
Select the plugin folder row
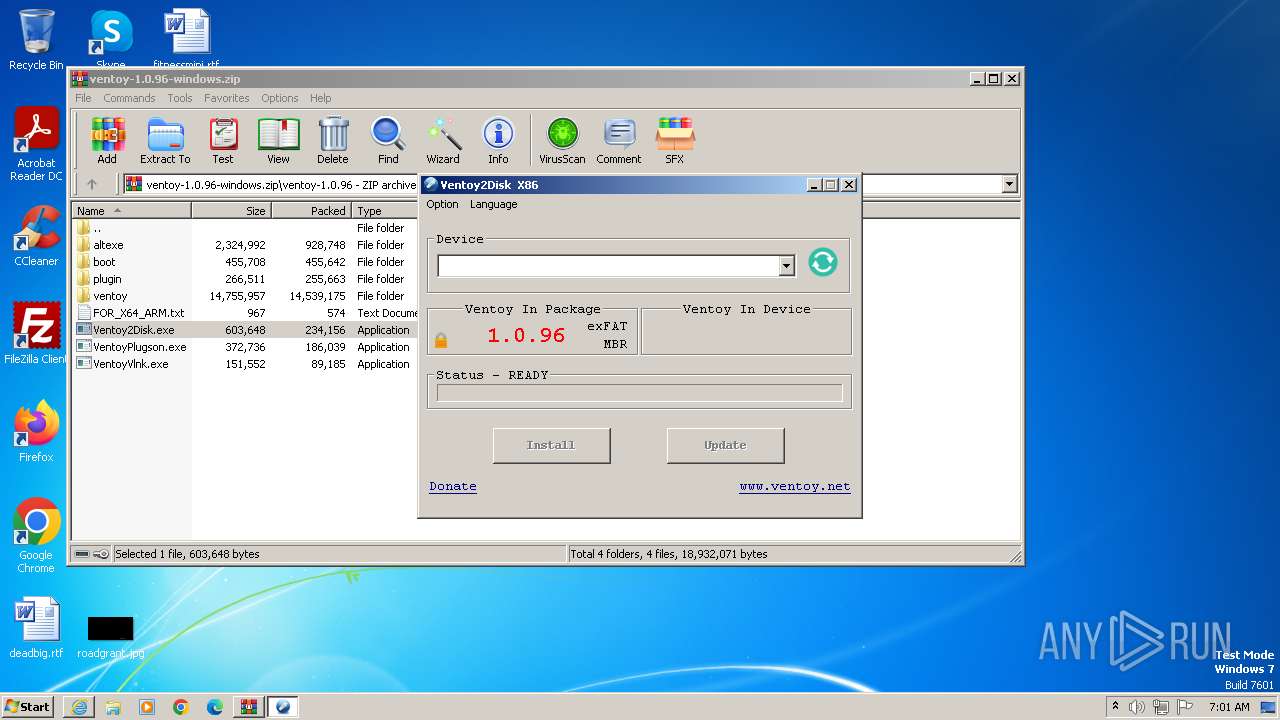pos(245,279)
